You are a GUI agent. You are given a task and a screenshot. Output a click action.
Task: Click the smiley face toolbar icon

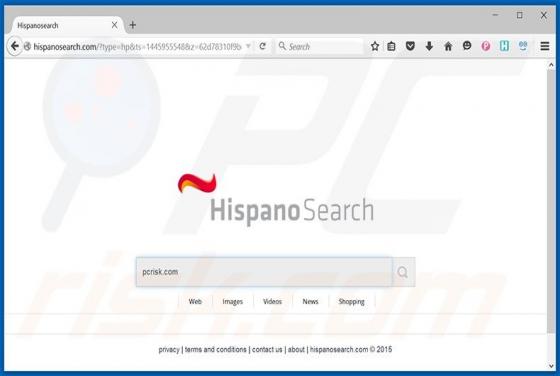pyautogui.click(x=467, y=46)
